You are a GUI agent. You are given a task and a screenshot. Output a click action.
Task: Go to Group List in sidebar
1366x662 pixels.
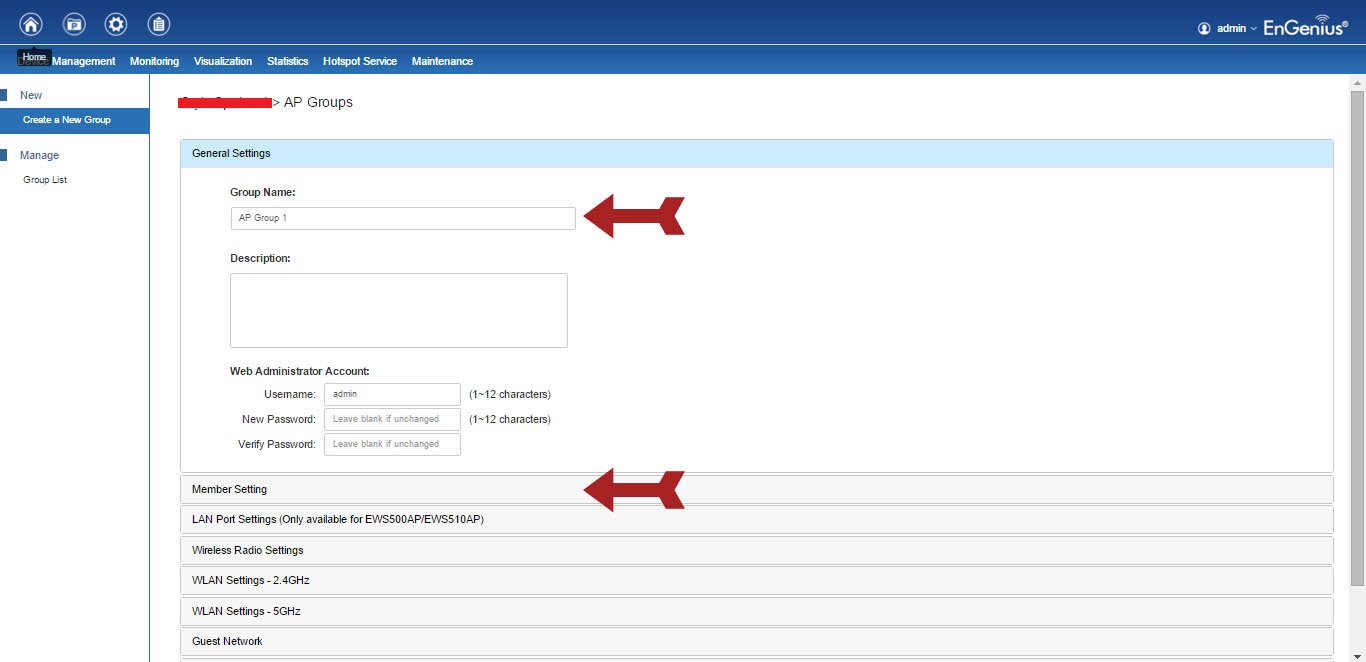pos(45,180)
